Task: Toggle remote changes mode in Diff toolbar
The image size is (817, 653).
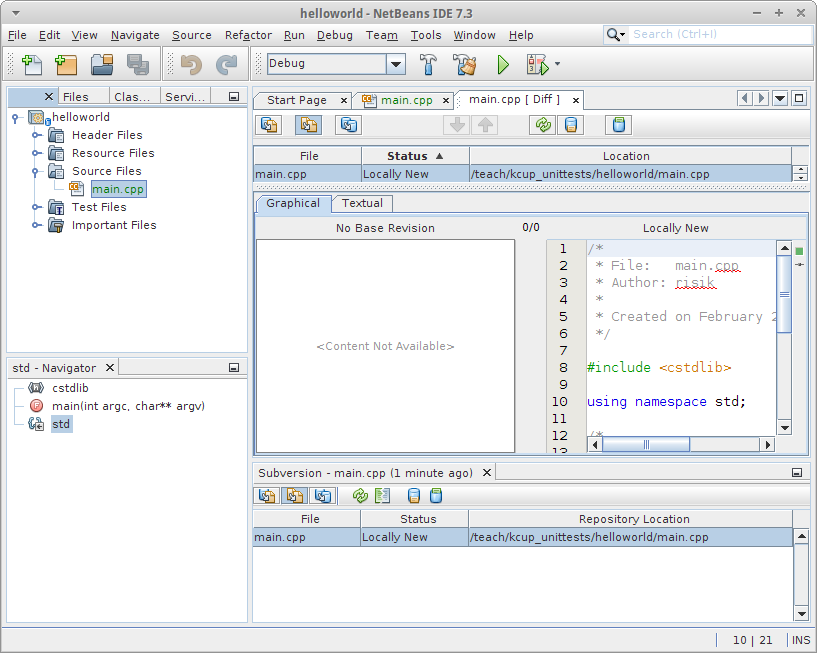Action: (349, 125)
